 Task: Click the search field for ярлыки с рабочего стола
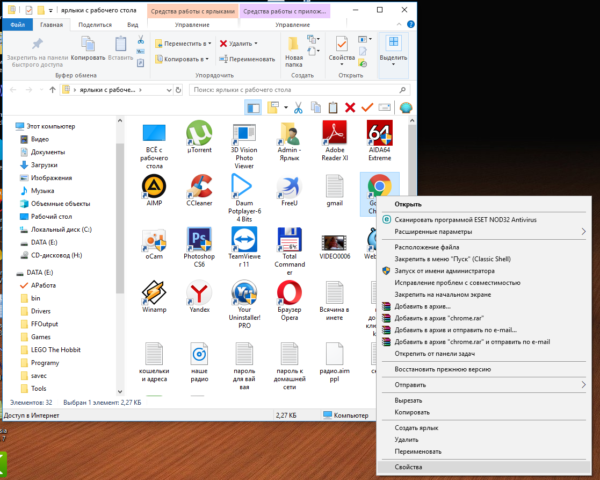(x=300, y=90)
